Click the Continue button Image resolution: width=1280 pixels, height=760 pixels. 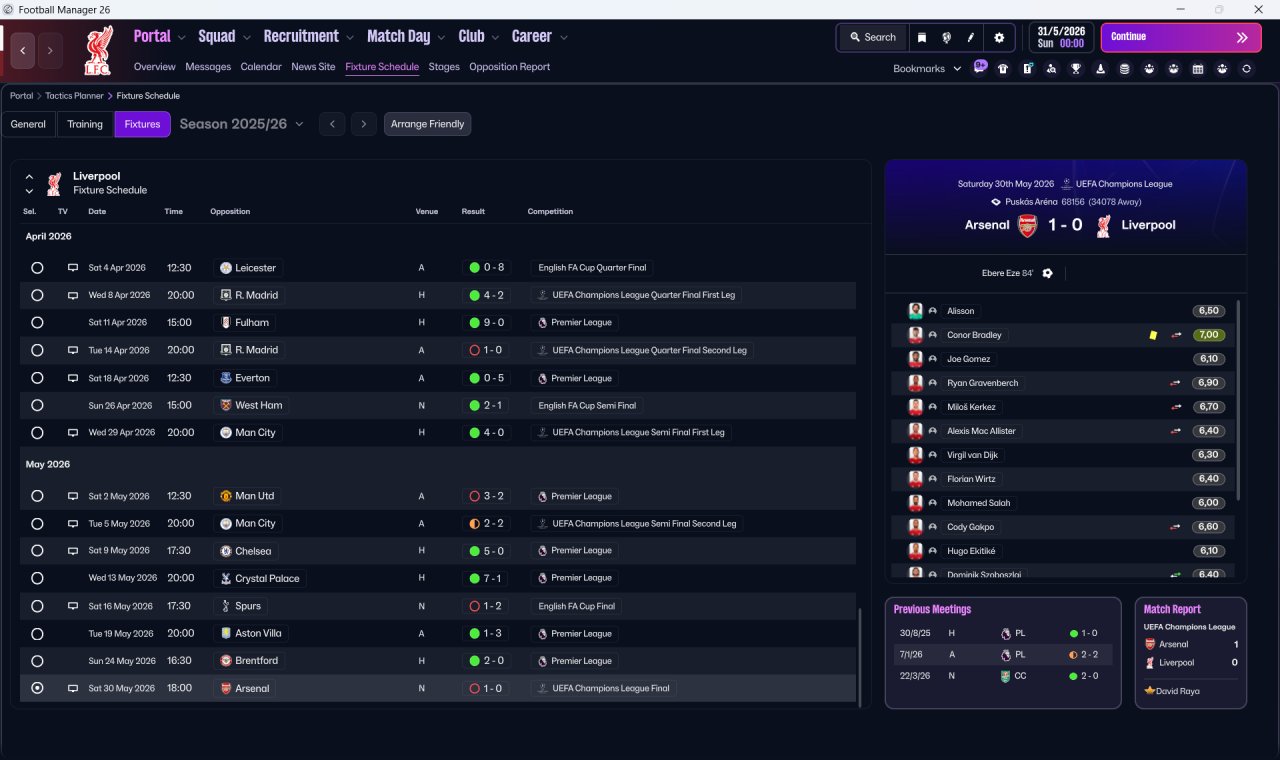coord(1181,37)
